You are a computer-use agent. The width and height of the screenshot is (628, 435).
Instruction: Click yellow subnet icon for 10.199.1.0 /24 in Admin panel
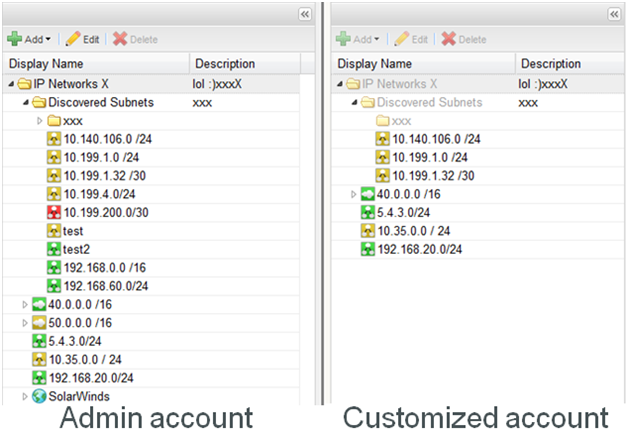point(54,157)
